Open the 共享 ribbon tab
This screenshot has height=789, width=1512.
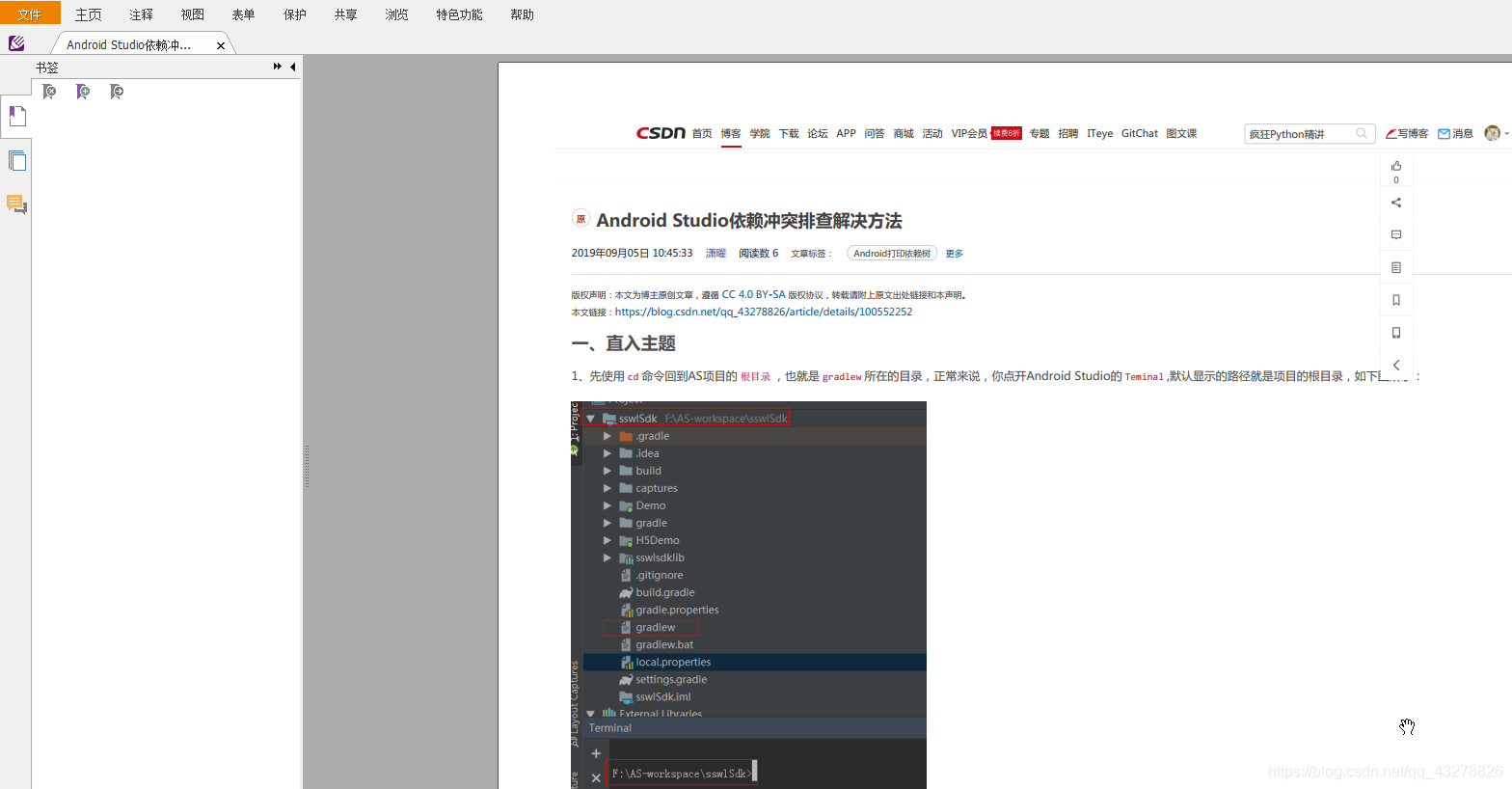tap(346, 14)
